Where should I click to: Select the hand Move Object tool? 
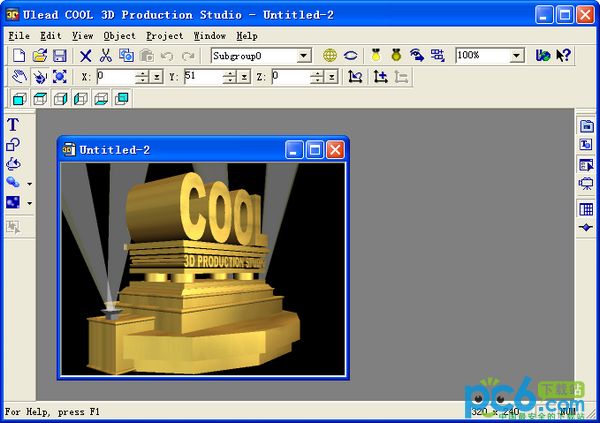click(19, 76)
